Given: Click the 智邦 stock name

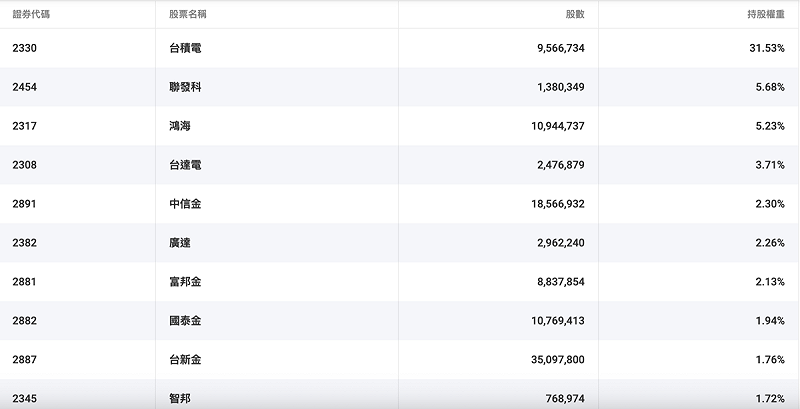Looking at the screenshot, I should coord(181,398).
